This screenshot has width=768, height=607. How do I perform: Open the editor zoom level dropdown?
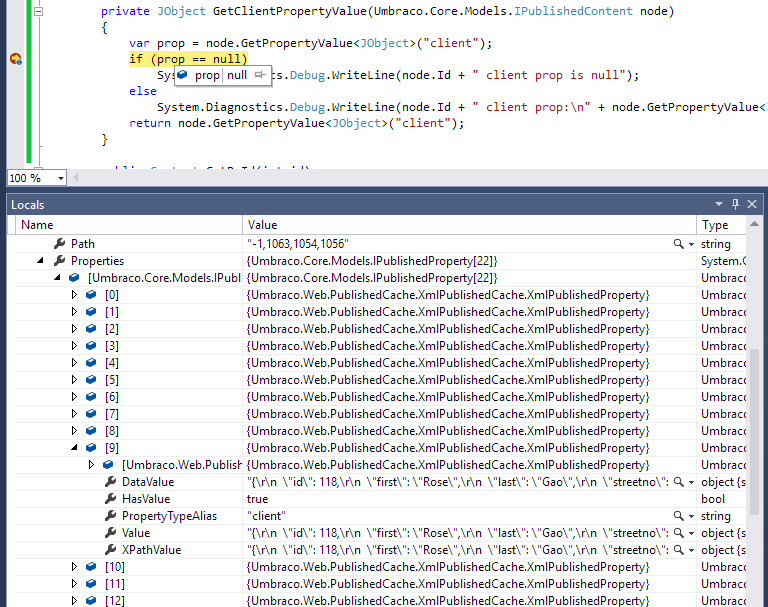tap(61, 178)
